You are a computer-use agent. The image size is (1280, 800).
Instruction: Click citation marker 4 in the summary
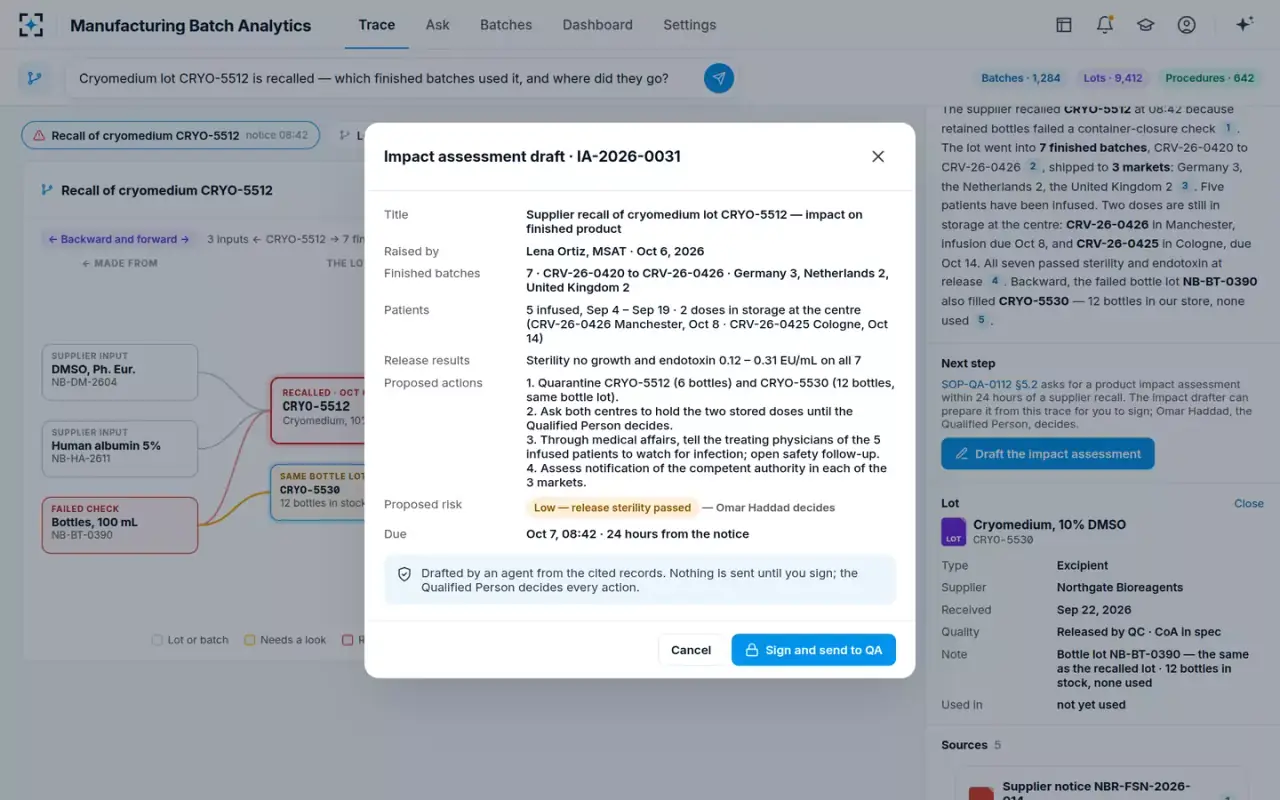point(995,282)
